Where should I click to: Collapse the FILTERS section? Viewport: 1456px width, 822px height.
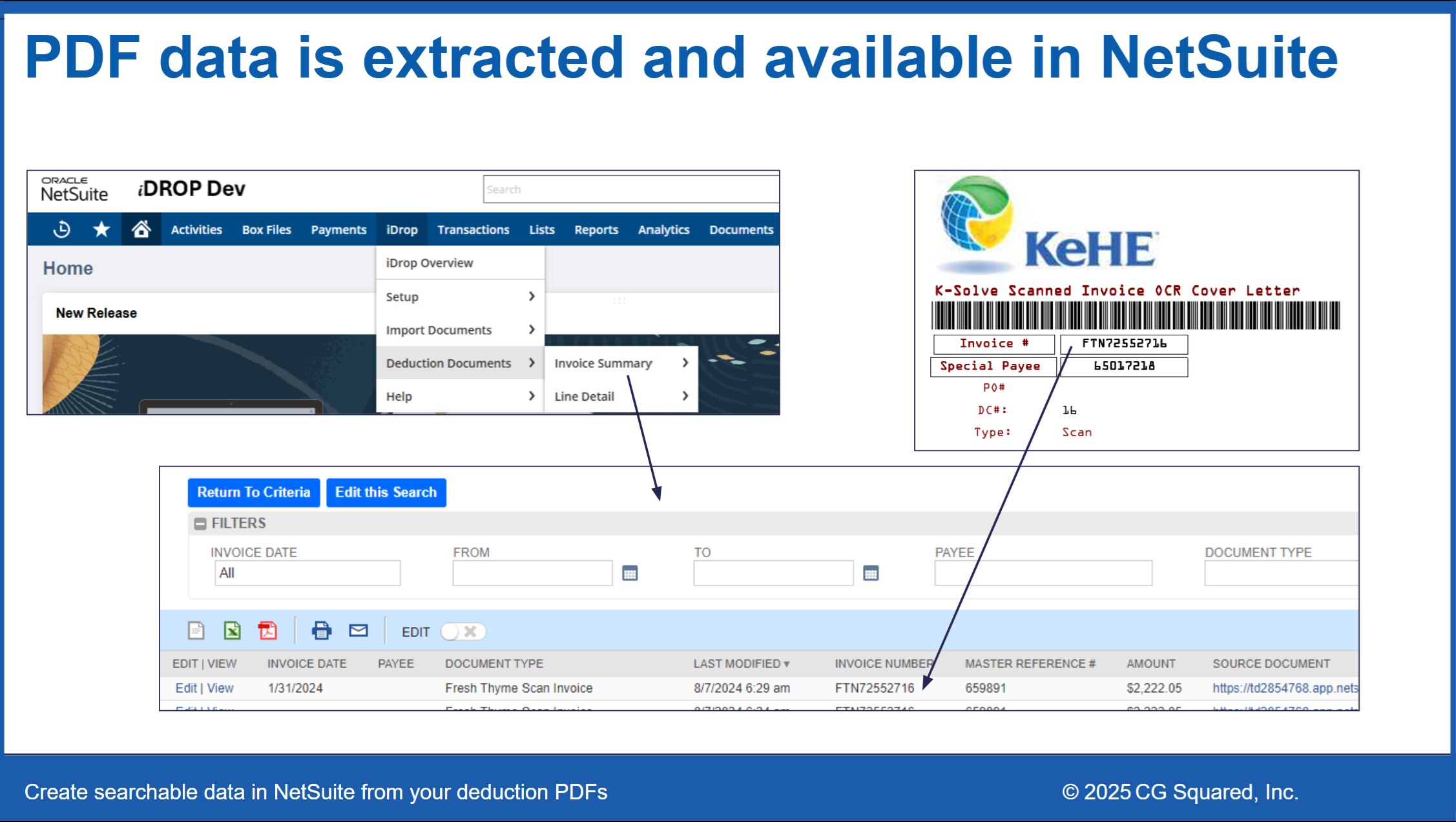click(200, 523)
